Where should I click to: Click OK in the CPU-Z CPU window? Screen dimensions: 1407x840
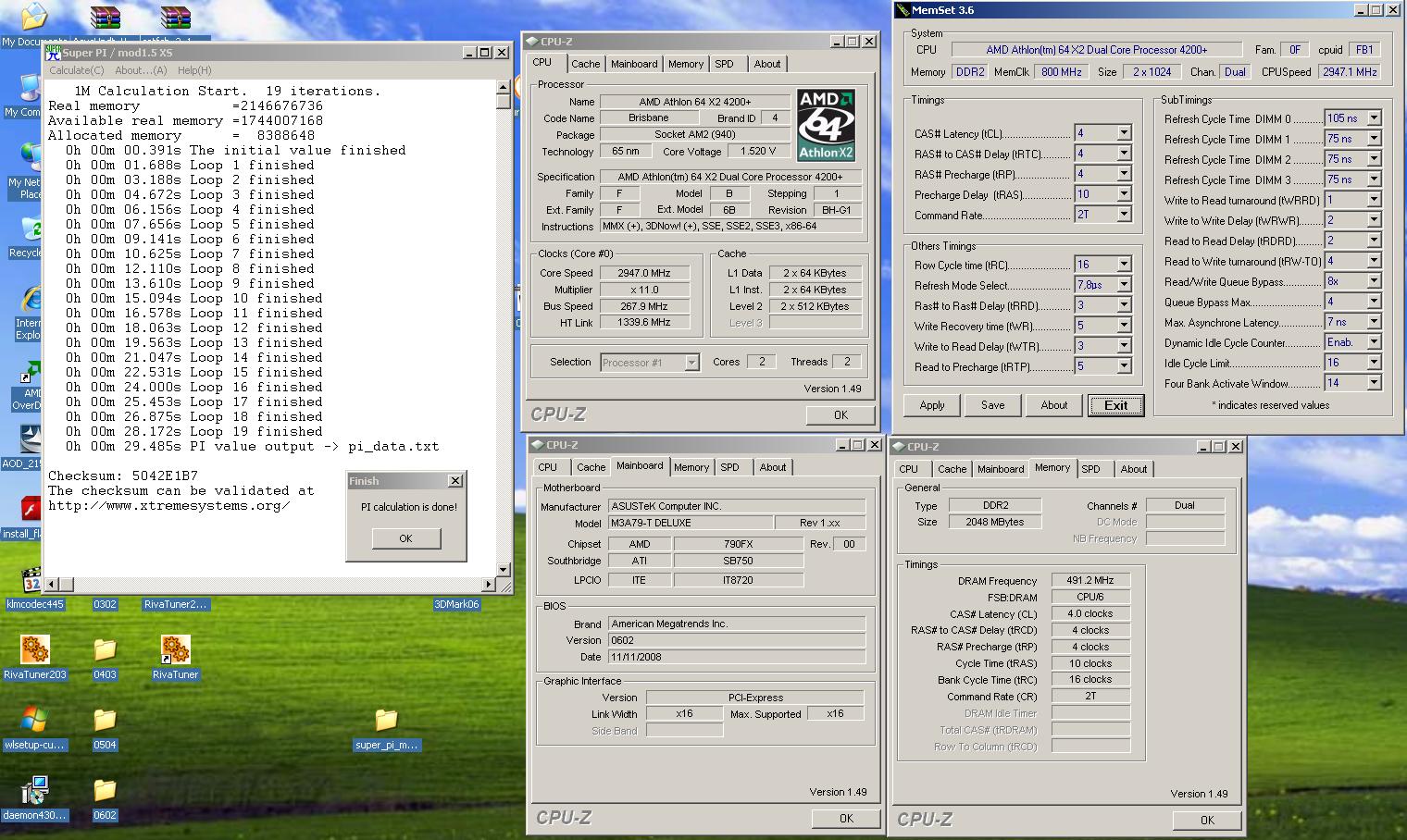840,414
